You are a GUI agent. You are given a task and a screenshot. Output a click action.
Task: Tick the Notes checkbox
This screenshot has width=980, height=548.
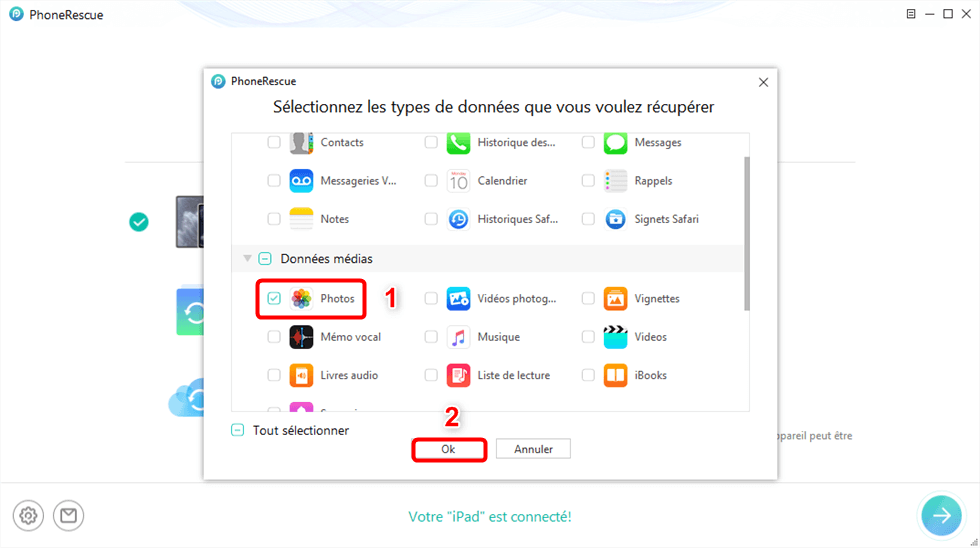click(274, 219)
